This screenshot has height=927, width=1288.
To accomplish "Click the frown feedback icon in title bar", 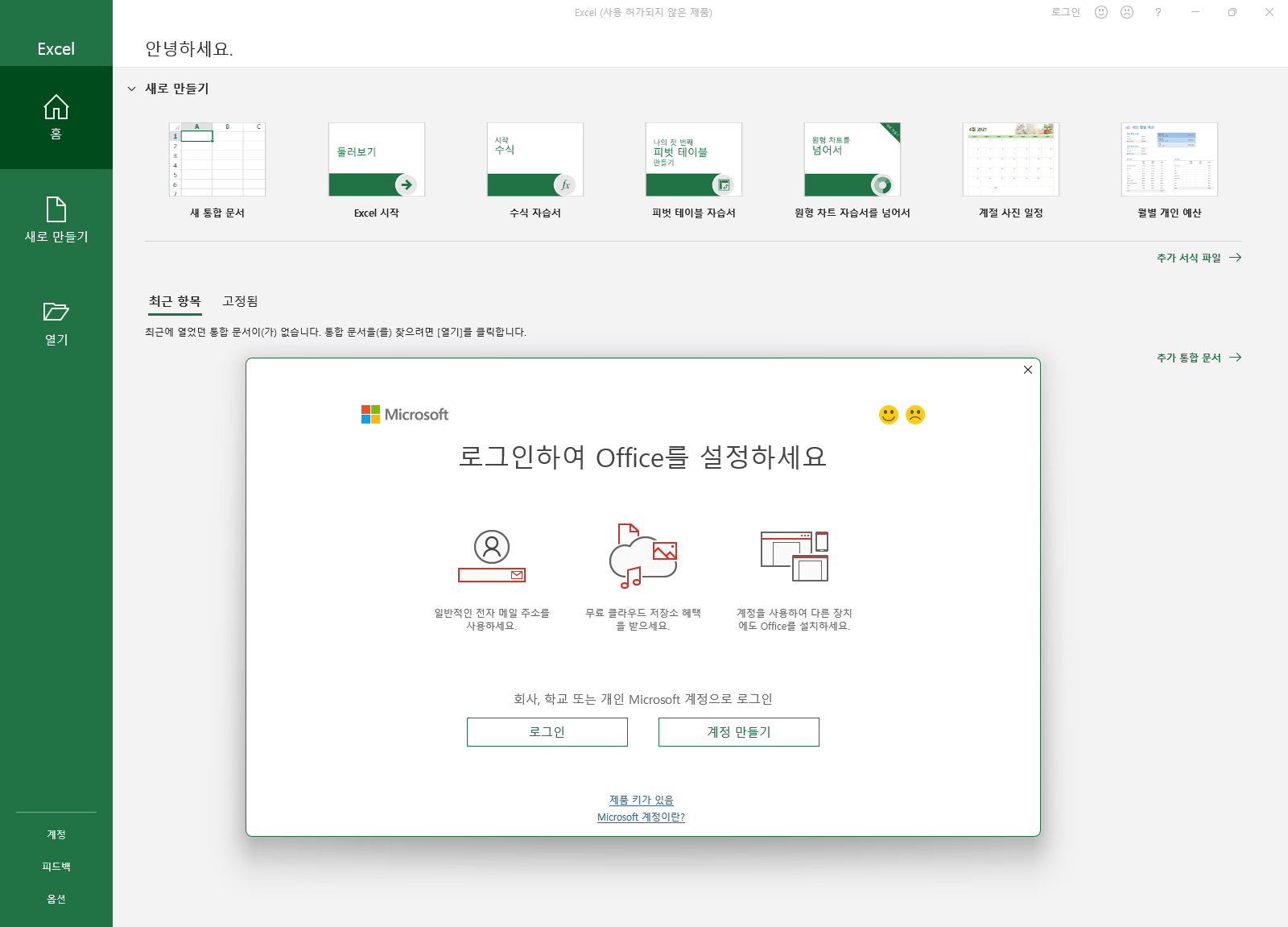I will (1127, 12).
